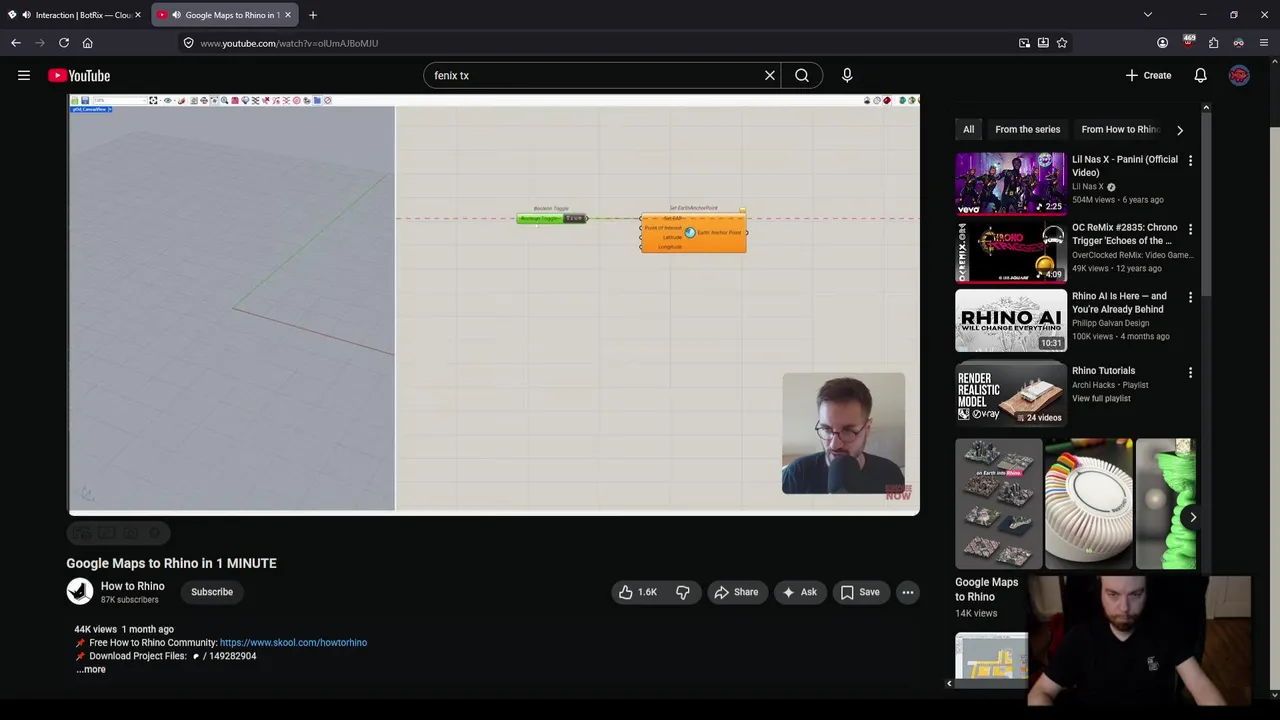This screenshot has height=720, width=1280.
Task: Save the video to a playlist
Action: (860, 592)
